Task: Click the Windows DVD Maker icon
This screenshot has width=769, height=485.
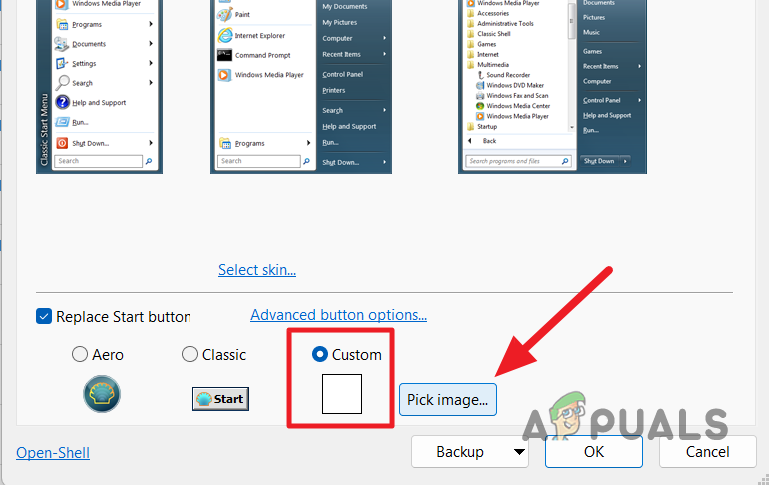Action: point(480,85)
